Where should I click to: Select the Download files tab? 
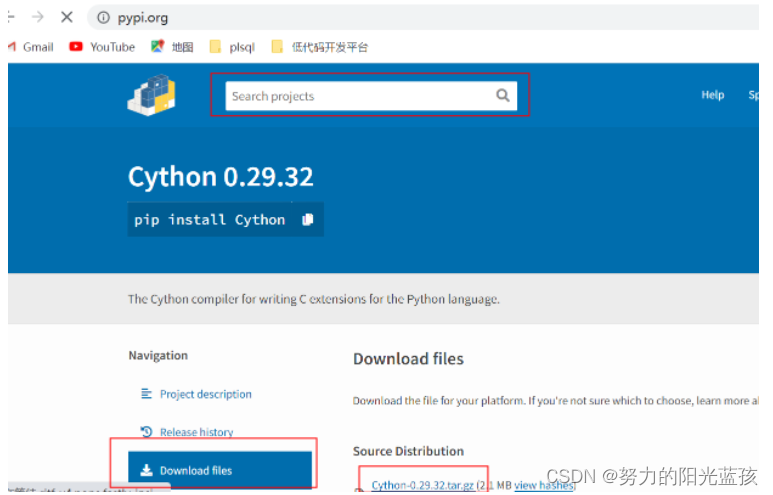pyautogui.click(x=220, y=470)
